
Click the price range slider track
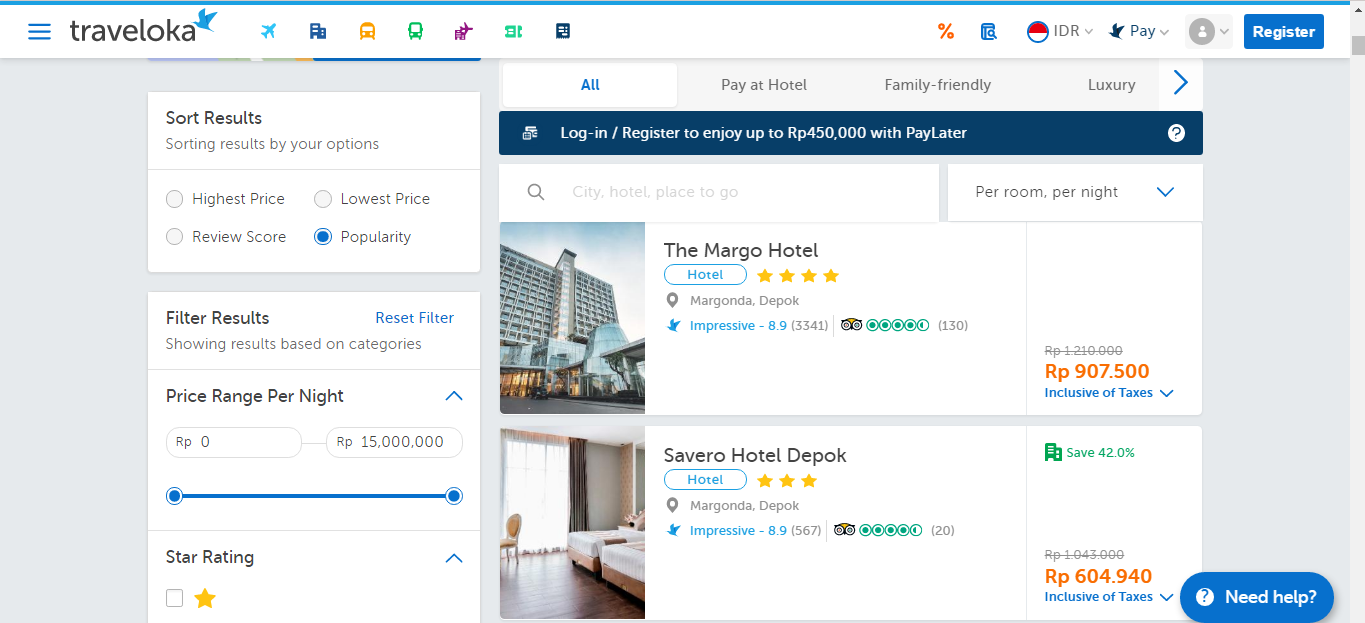pyautogui.click(x=314, y=496)
